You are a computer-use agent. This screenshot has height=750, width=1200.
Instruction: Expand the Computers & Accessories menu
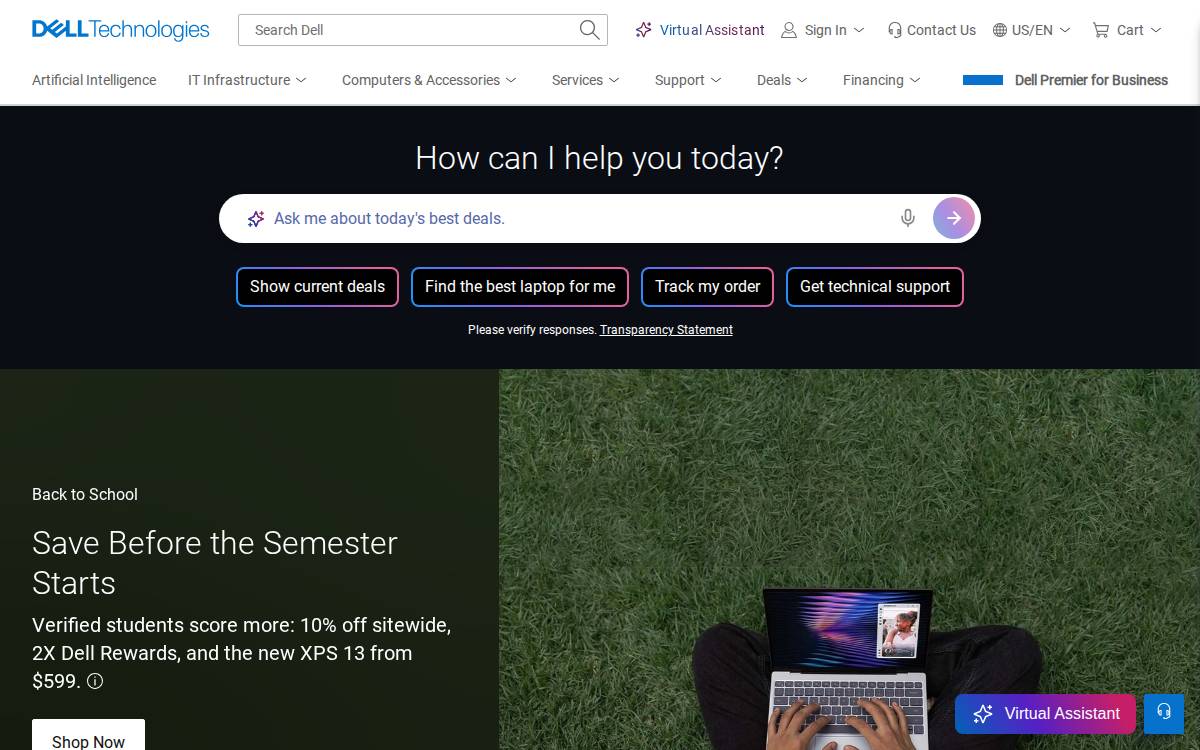point(429,80)
